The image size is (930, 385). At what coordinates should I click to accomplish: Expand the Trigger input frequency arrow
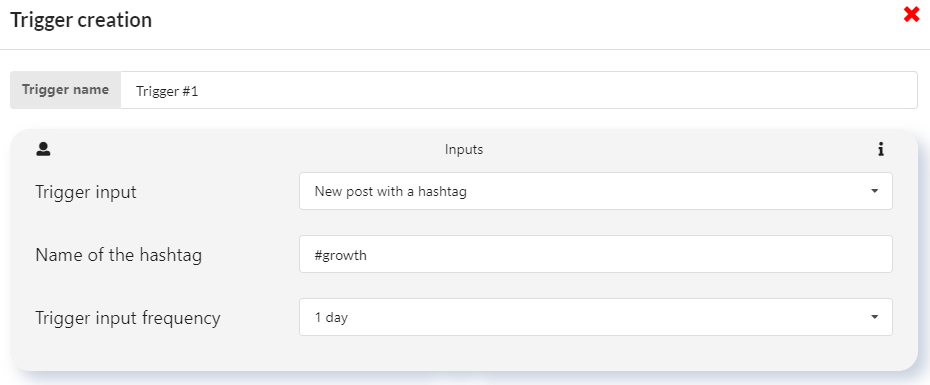point(874,317)
